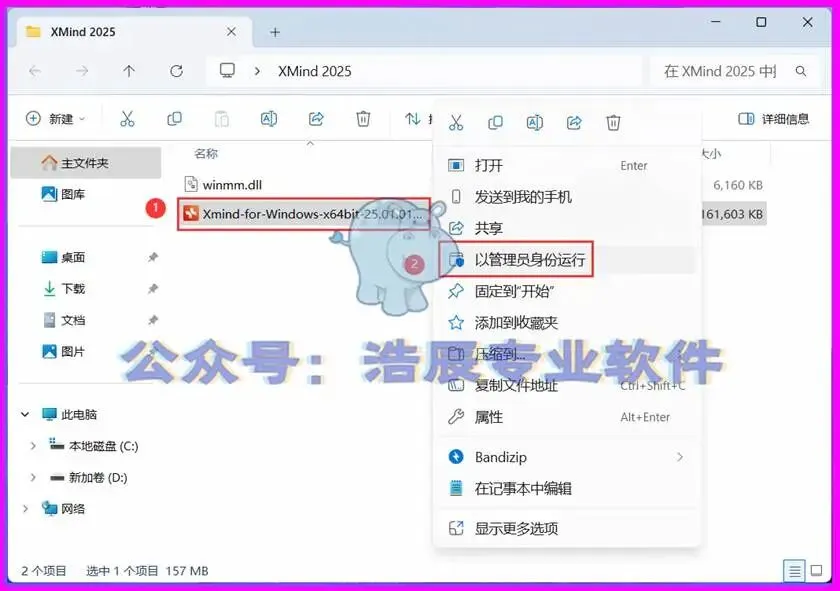Choose 复制文件地址 menu entry
This screenshot has height=591, width=840.
(x=567, y=385)
